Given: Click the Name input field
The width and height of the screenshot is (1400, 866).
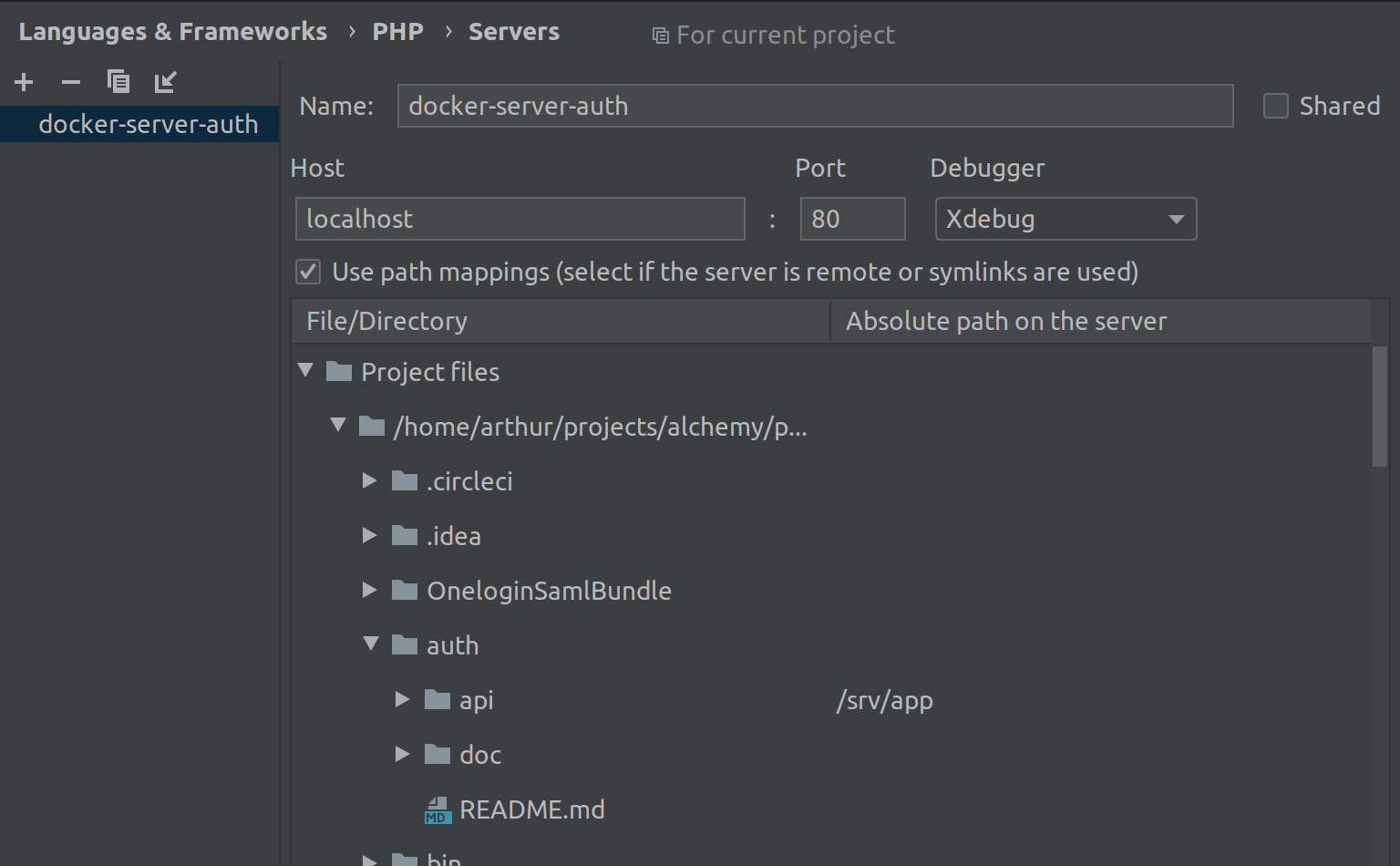Looking at the screenshot, I should pyautogui.click(x=816, y=106).
